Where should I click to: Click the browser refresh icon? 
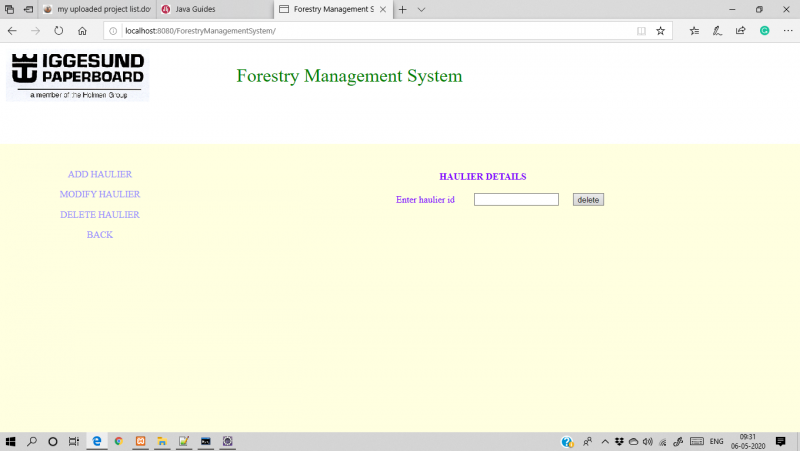59,31
